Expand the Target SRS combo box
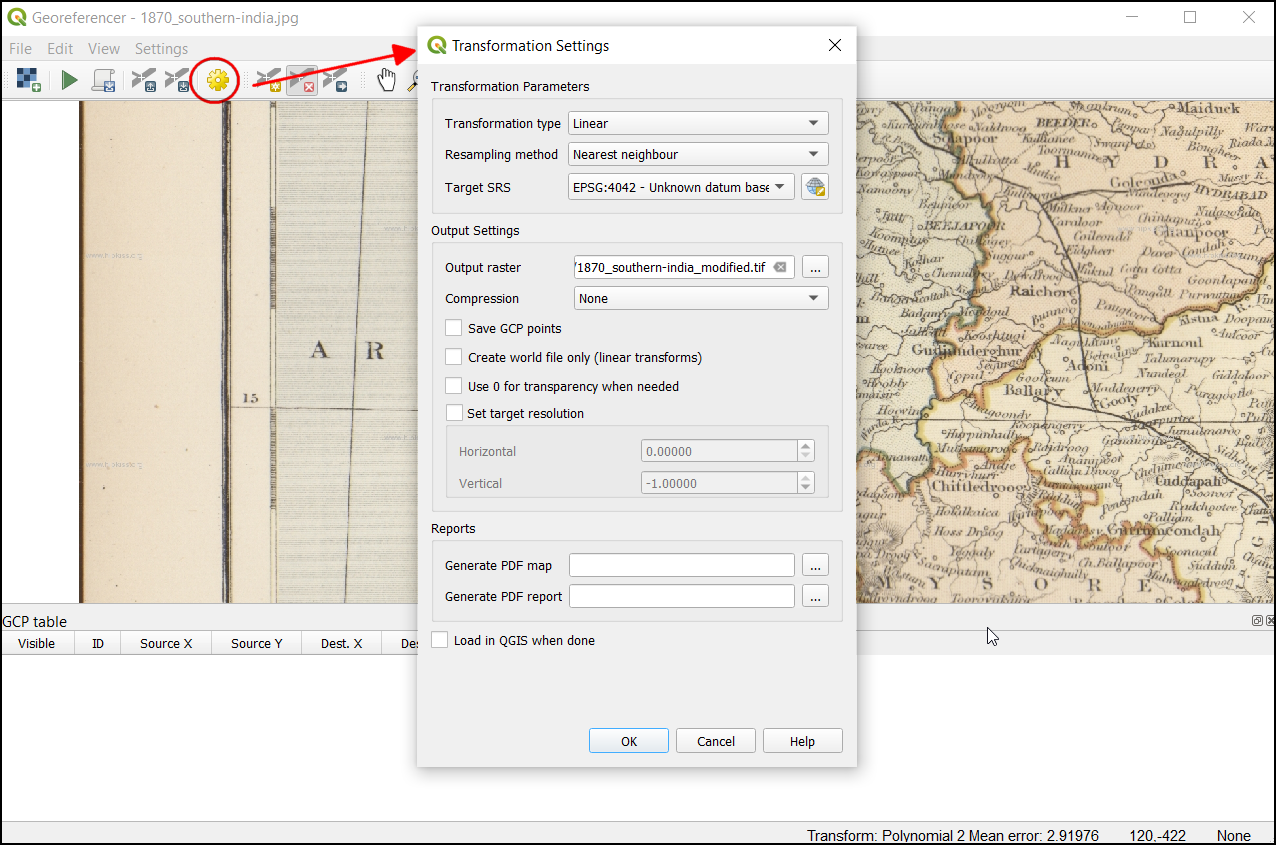Image resolution: width=1276 pixels, height=845 pixels. pyautogui.click(x=681, y=187)
